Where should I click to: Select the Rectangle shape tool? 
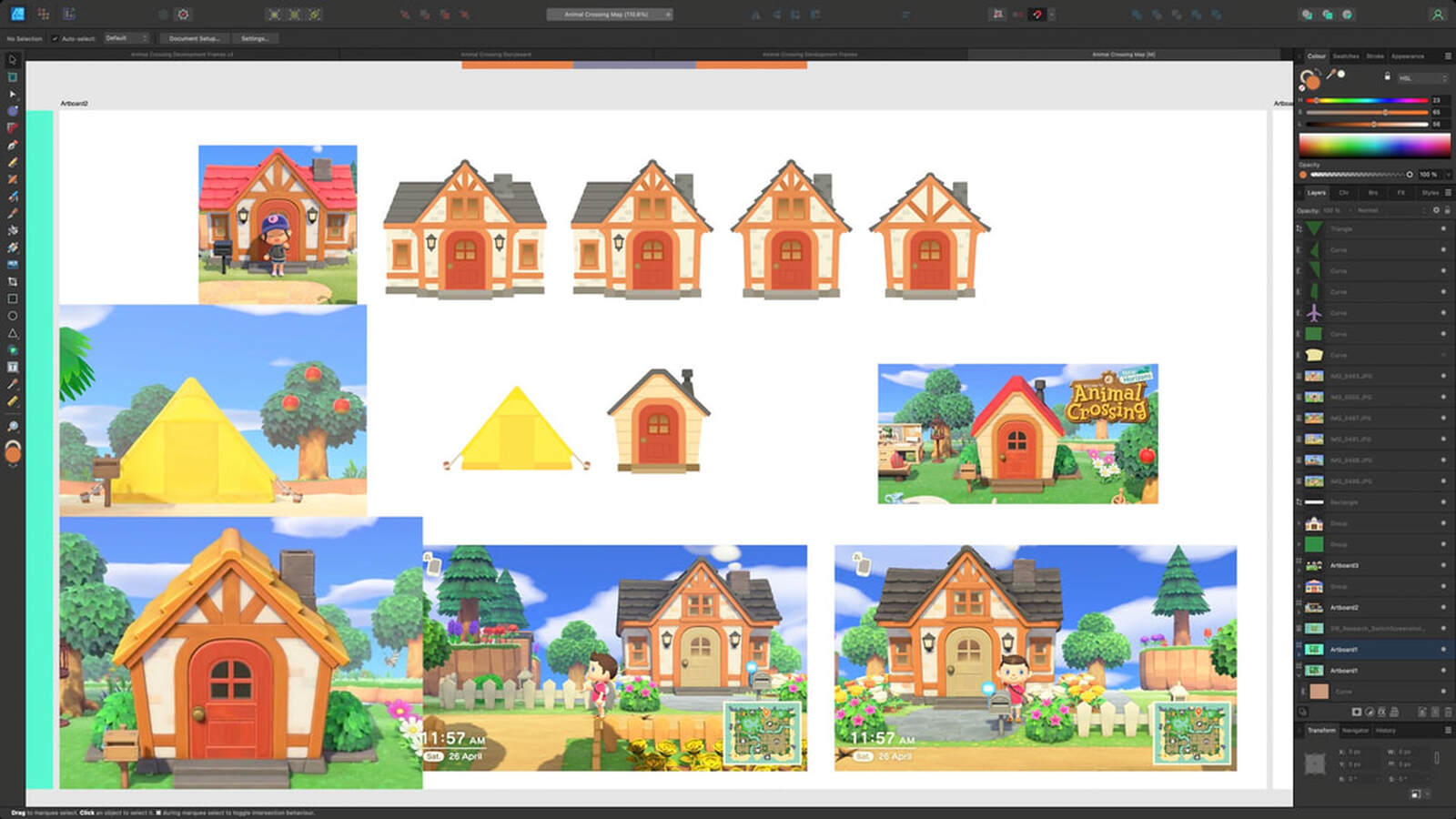click(13, 298)
